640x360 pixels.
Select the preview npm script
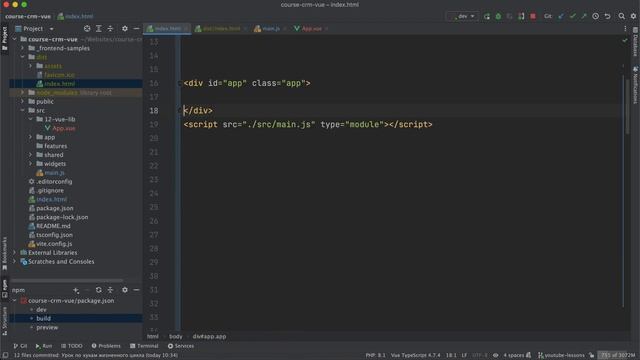tap(47, 327)
